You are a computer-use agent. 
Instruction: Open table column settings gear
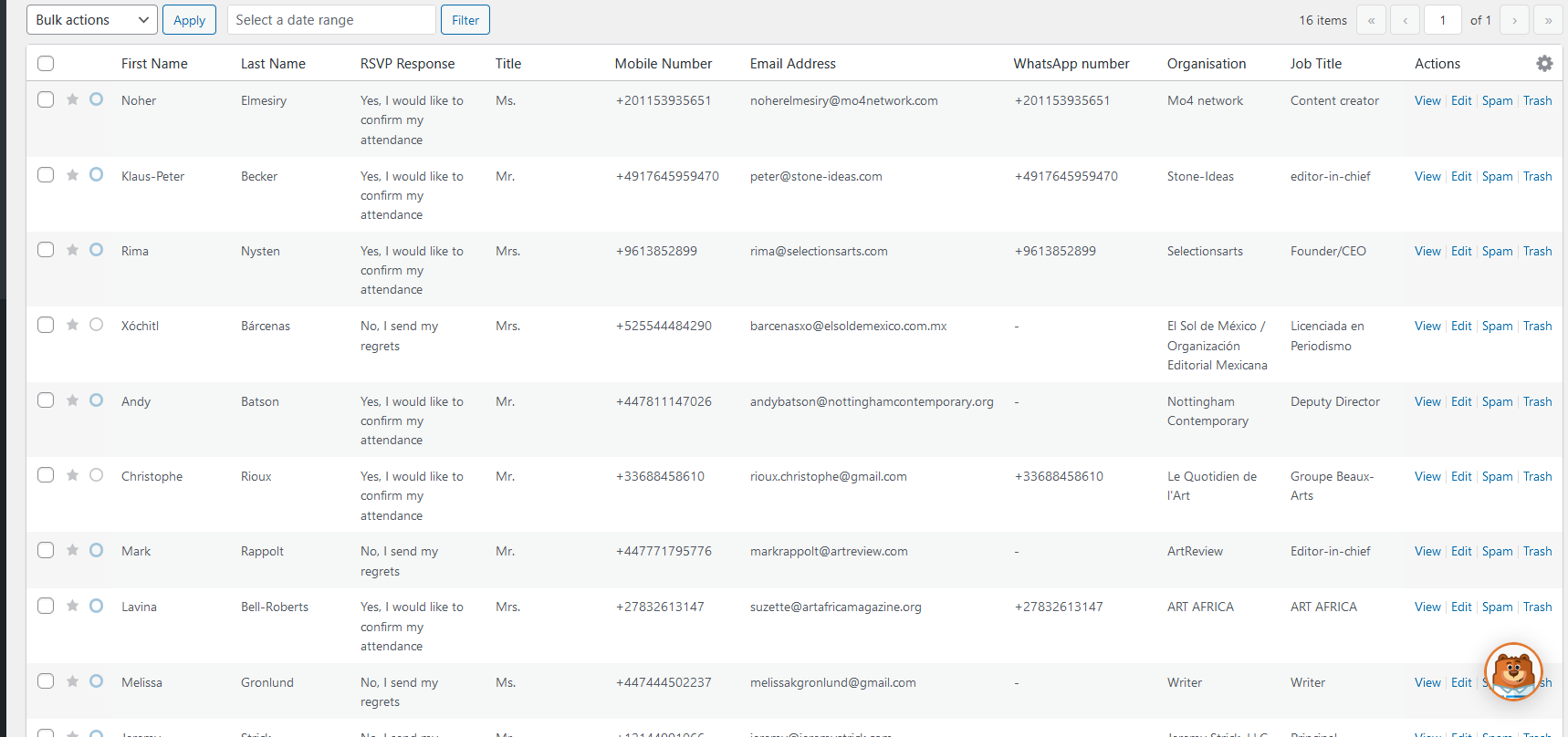point(1544,63)
